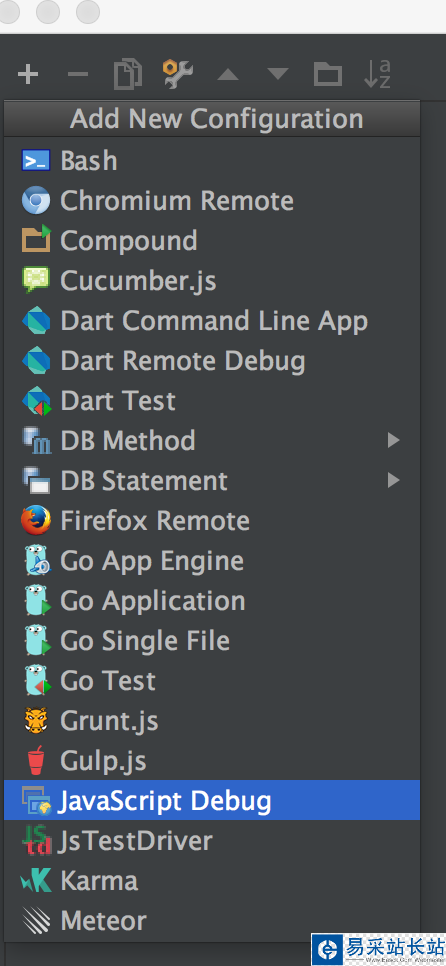This screenshot has width=446, height=966.
Task: Click the Dart Remote Debug icon
Action: [x=36, y=361]
